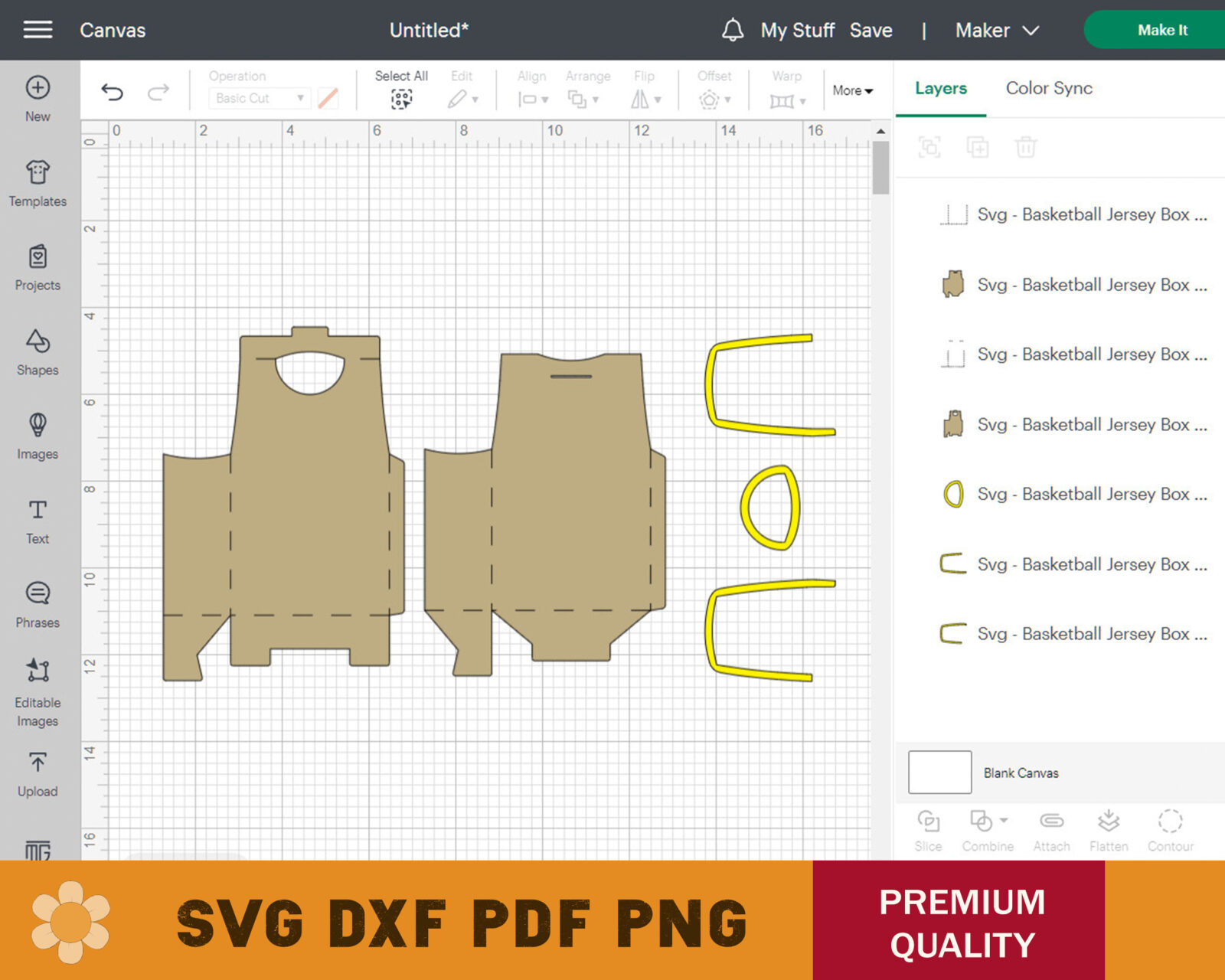The width and height of the screenshot is (1225, 980).
Task: Open notifications bell
Action: click(733, 30)
